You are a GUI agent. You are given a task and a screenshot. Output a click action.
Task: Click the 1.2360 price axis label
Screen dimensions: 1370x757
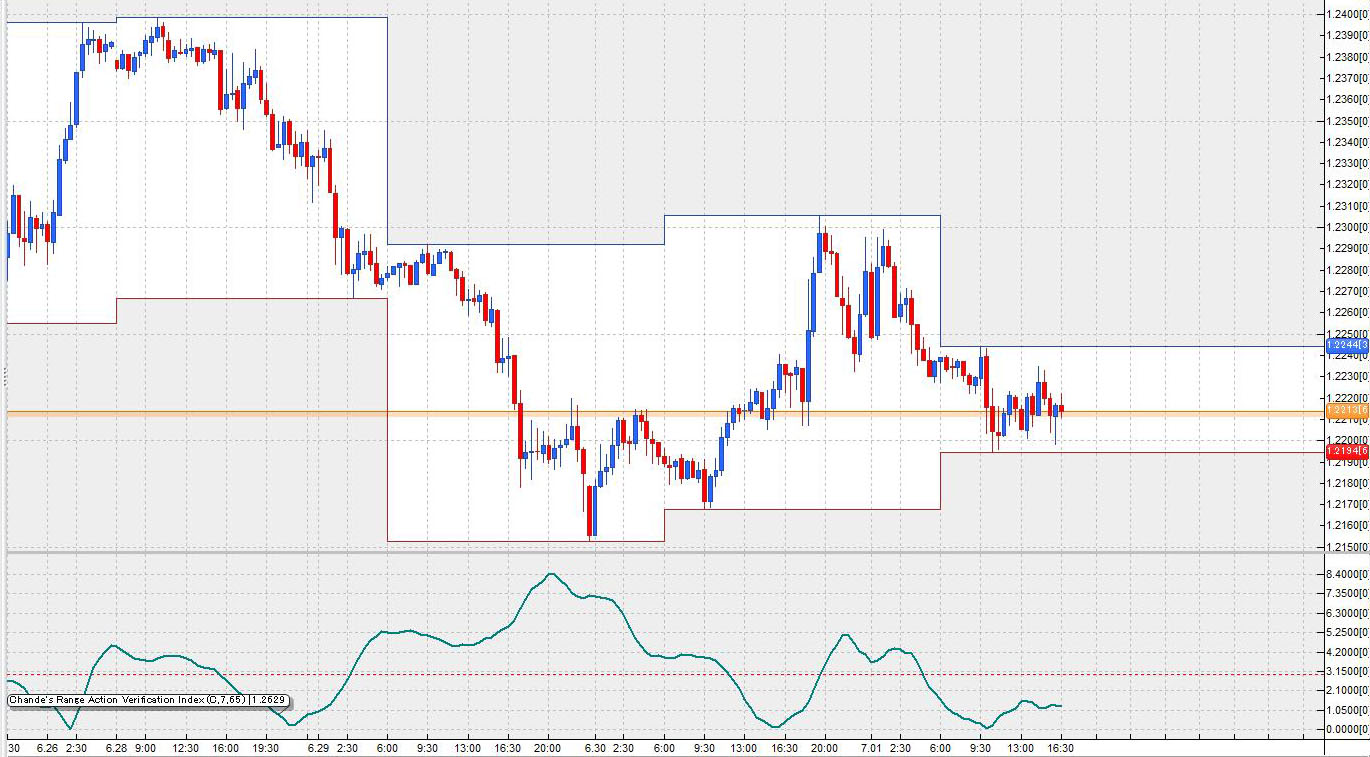point(1348,99)
